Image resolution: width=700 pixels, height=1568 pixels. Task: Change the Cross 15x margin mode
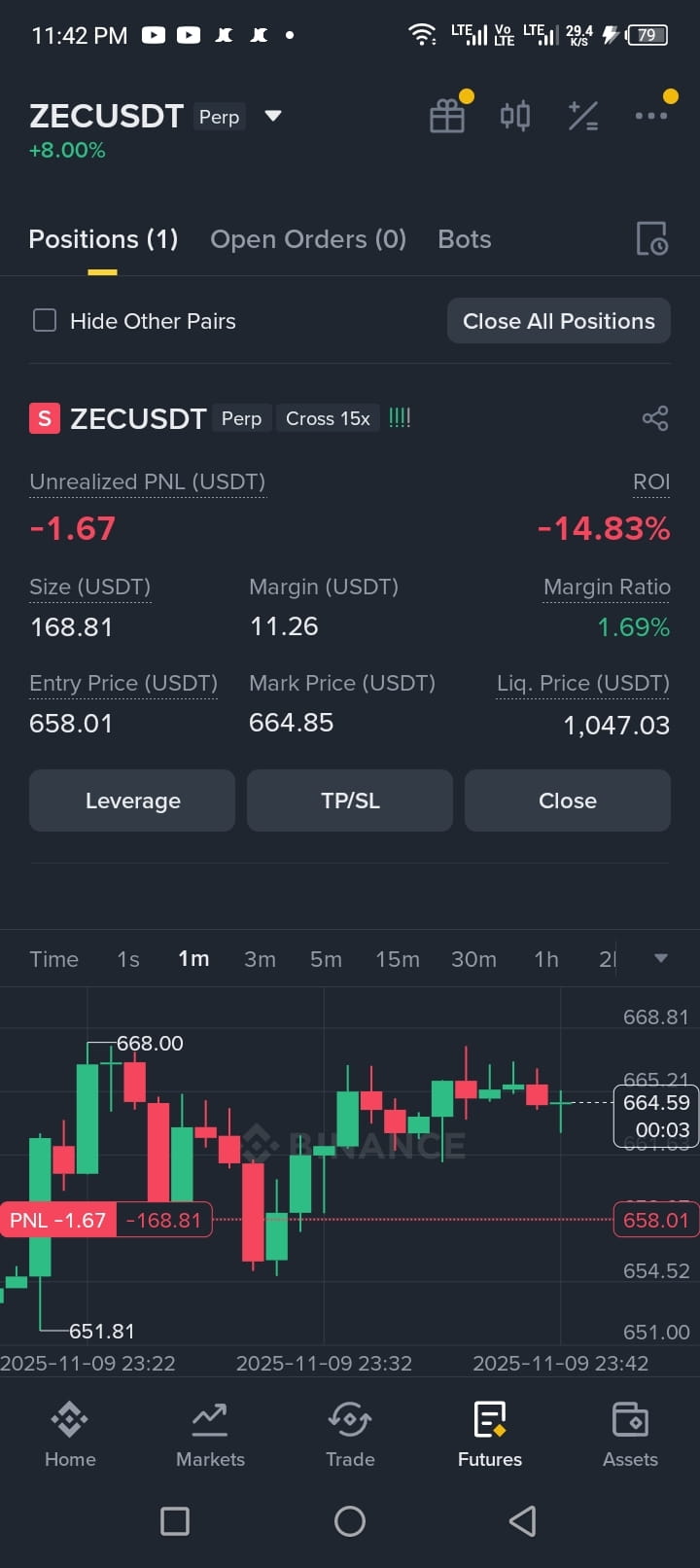(328, 418)
